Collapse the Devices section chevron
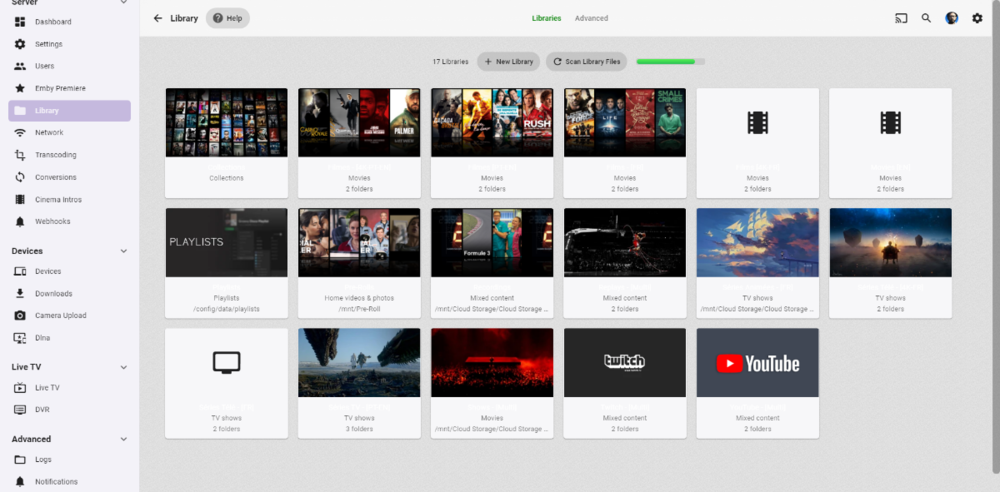 coord(124,251)
